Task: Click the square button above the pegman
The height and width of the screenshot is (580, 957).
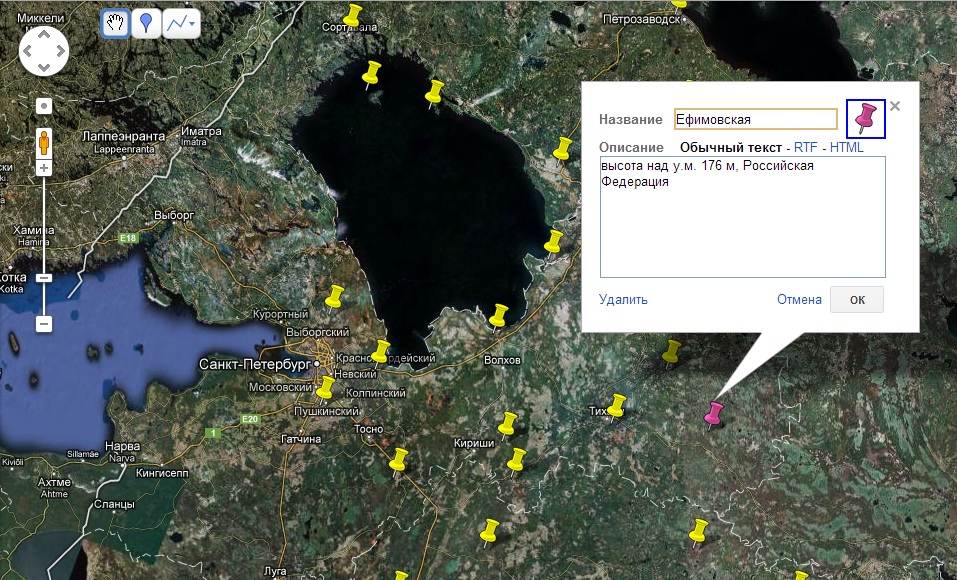Action: click(44, 106)
